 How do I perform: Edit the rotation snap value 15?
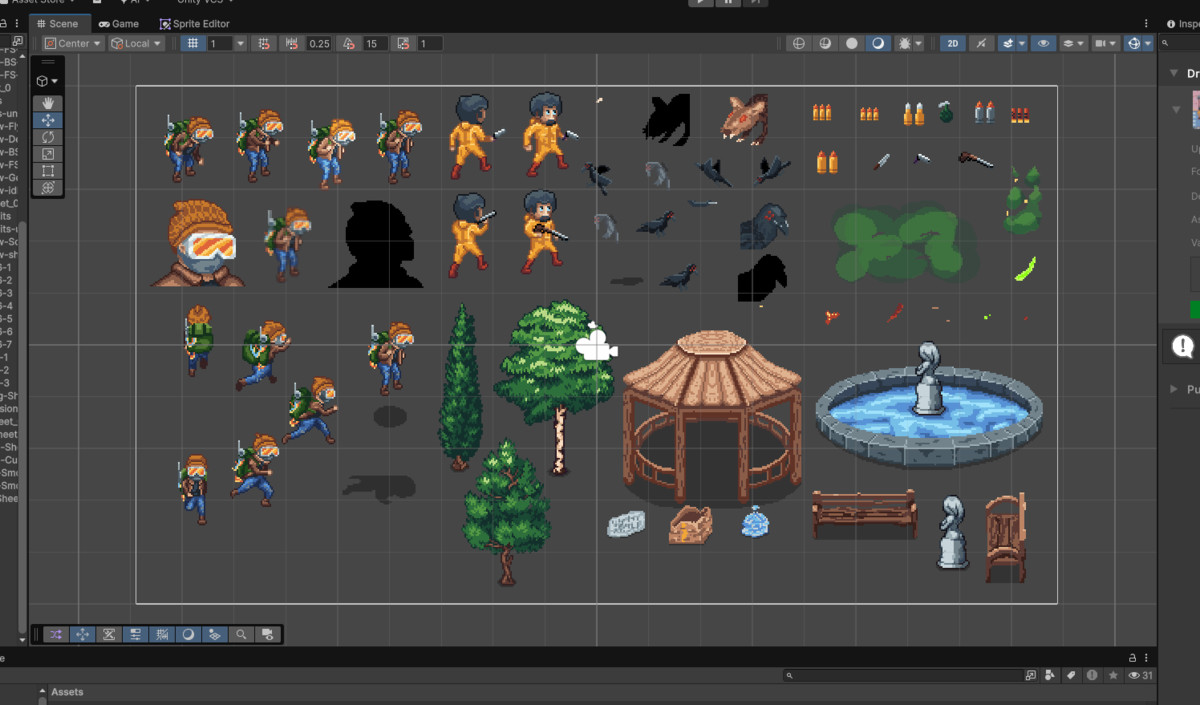pos(375,44)
